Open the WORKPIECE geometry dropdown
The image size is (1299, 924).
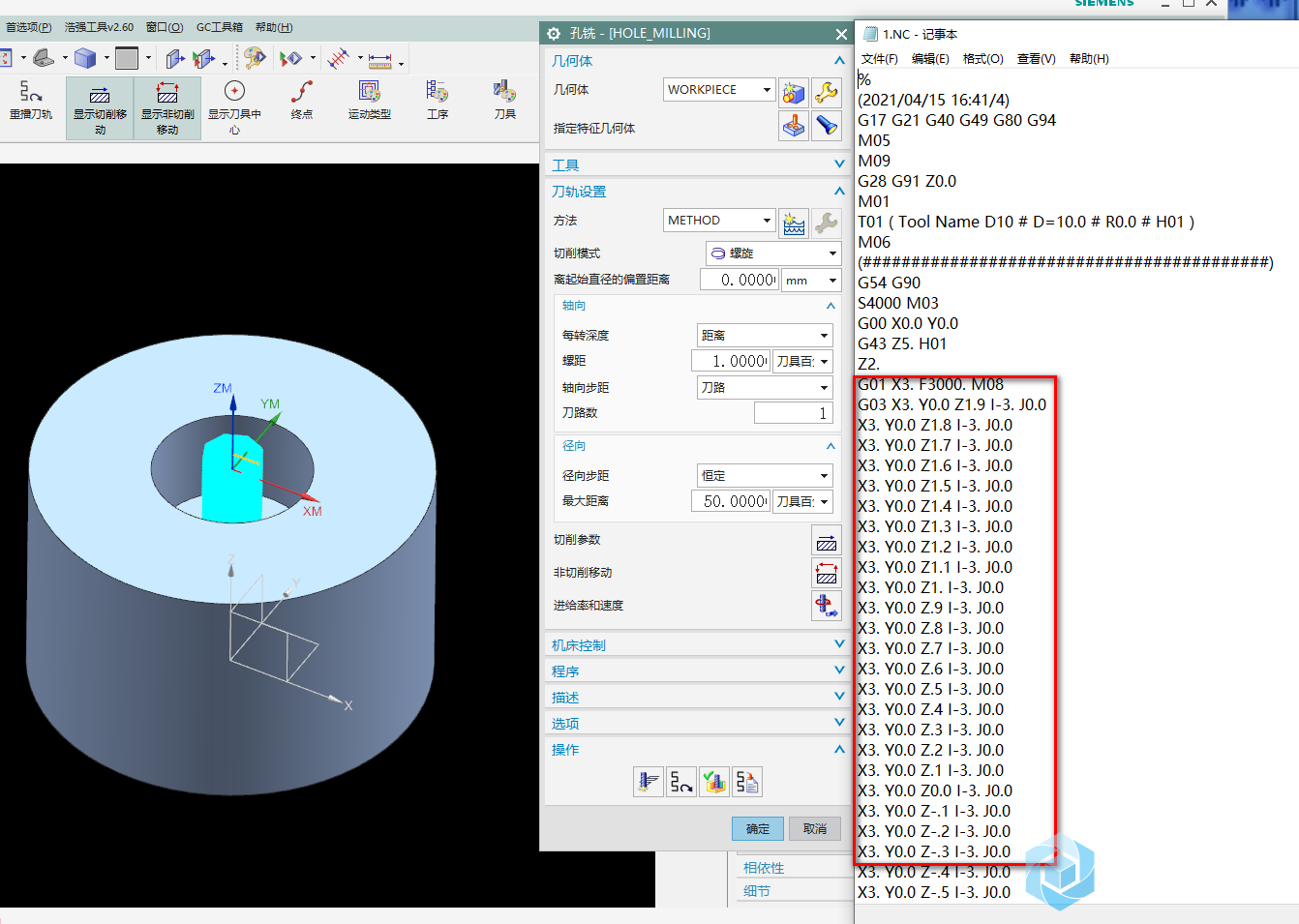coord(719,89)
